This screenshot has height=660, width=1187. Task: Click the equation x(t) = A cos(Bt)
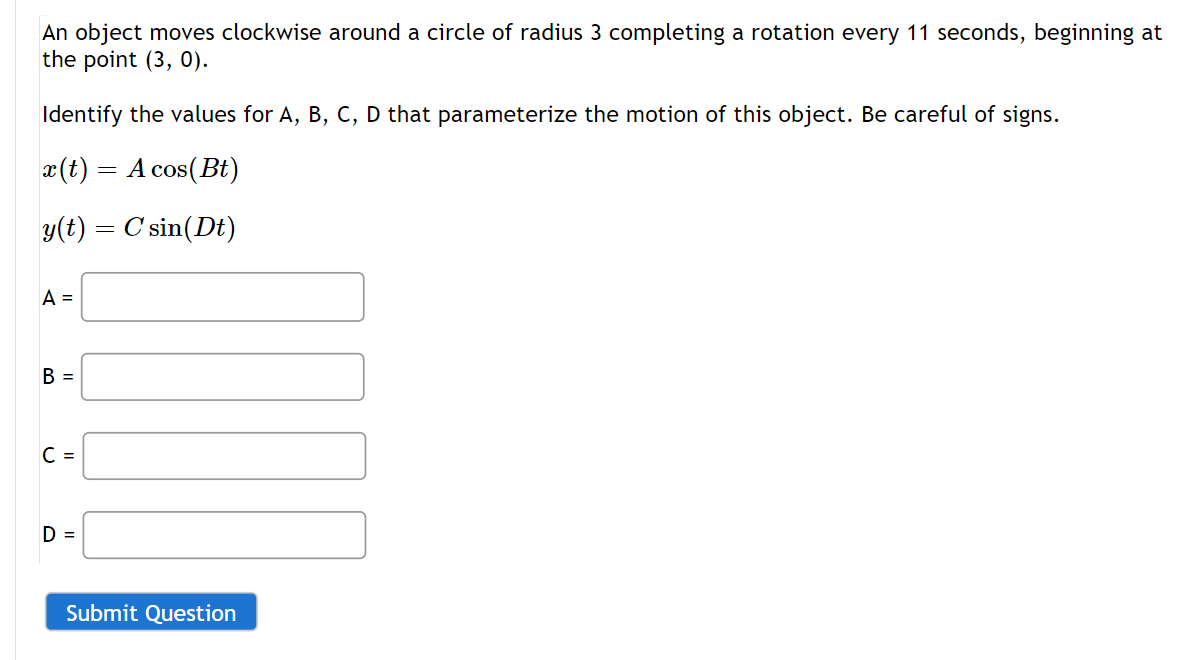click(140, 169)
